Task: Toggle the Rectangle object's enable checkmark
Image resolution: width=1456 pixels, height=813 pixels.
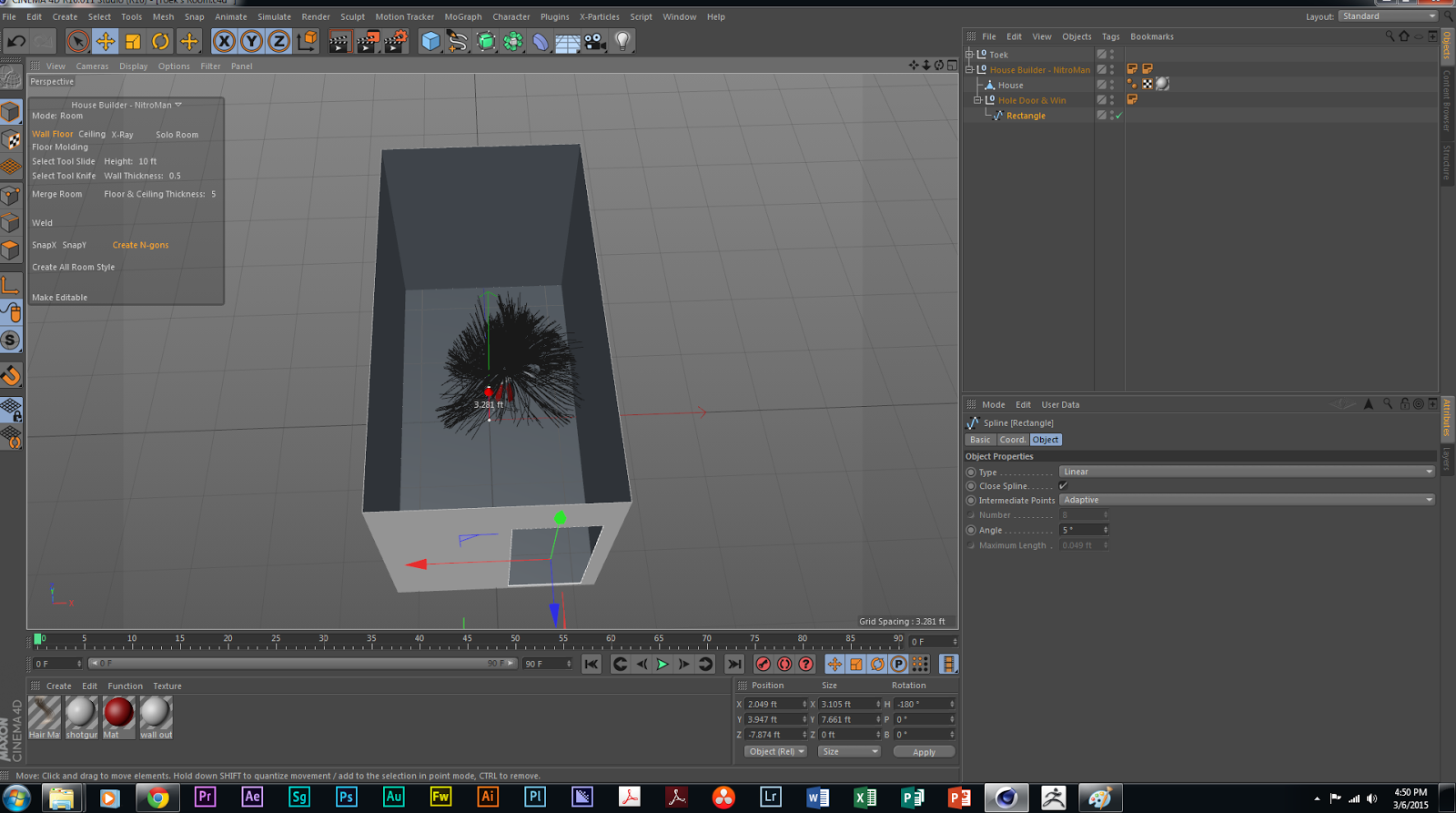Action: 1118,116
